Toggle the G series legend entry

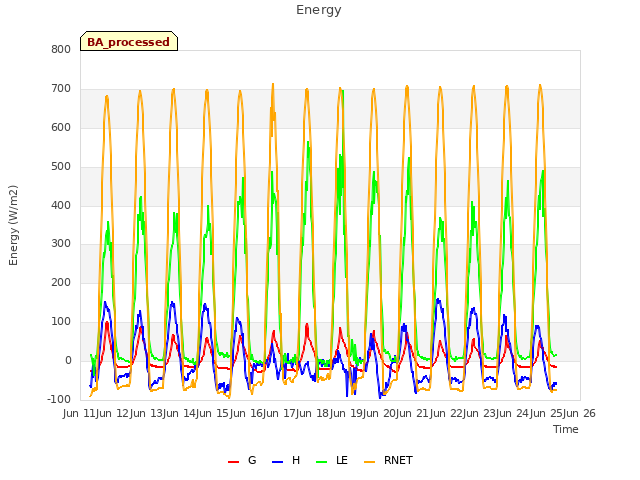[x=242, y=460]
